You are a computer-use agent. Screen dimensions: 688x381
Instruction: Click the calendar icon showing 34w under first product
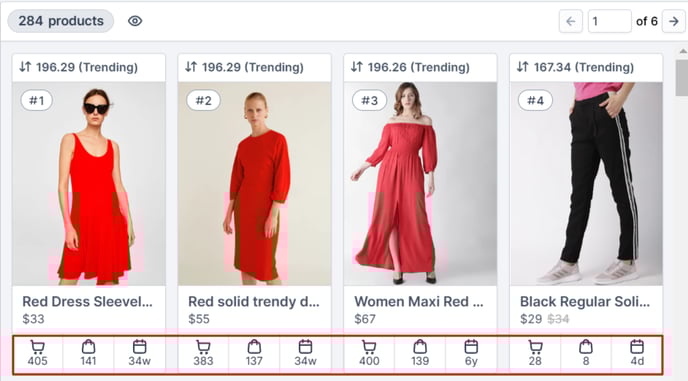(x=140, y=347)
